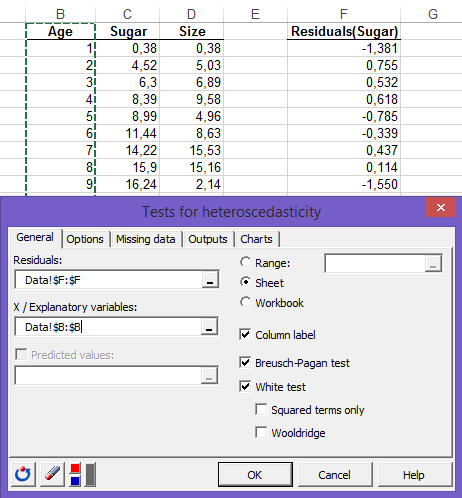Select the Age header cell
This screenshot has width=462, height=498.
pyautogui.click(x=60, y=31)
